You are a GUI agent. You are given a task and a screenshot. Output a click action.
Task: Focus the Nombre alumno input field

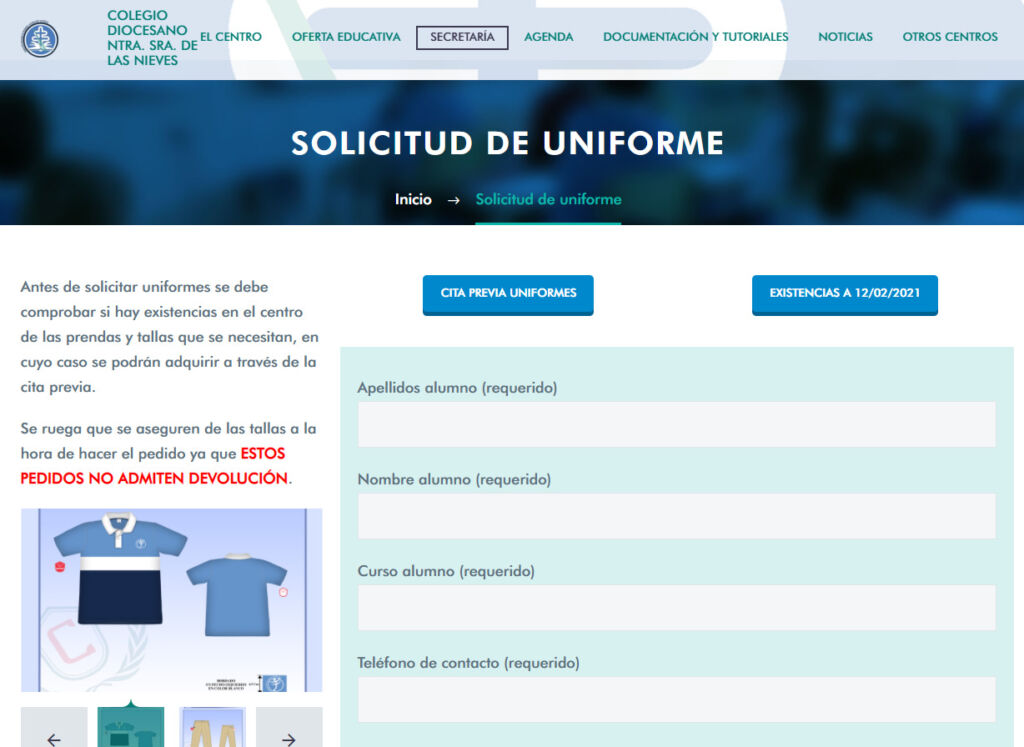click(x=676, y=516)
